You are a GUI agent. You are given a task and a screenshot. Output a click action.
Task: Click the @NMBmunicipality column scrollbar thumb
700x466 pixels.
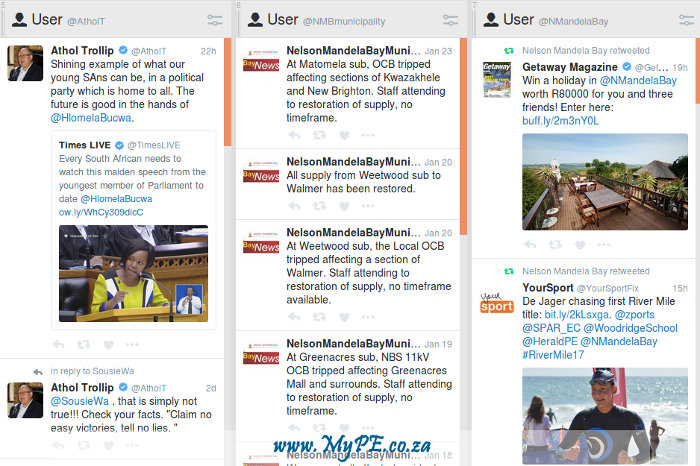463,137
